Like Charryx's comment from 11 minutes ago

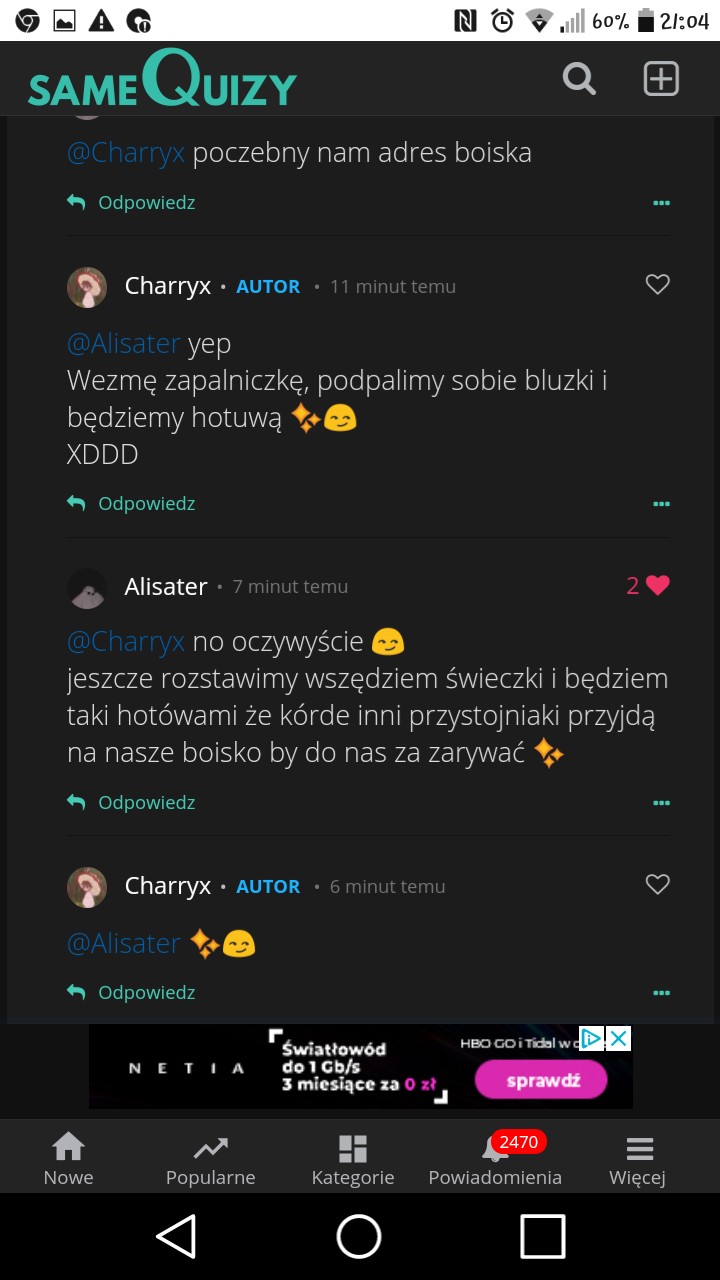[657, 285]
